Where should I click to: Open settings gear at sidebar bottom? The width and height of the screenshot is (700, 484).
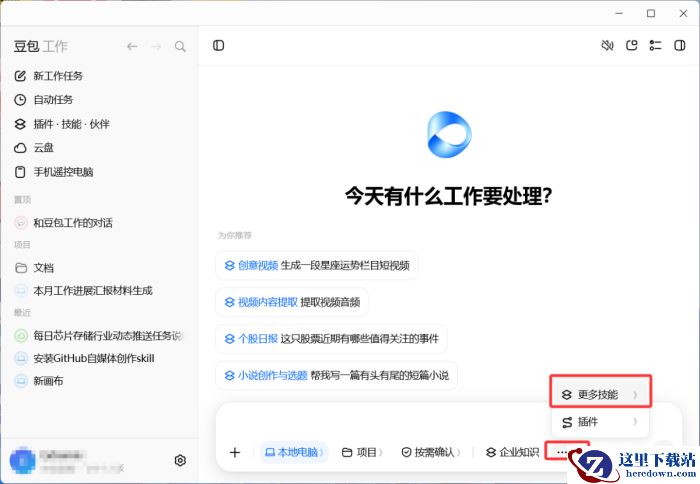click(180, 460)
